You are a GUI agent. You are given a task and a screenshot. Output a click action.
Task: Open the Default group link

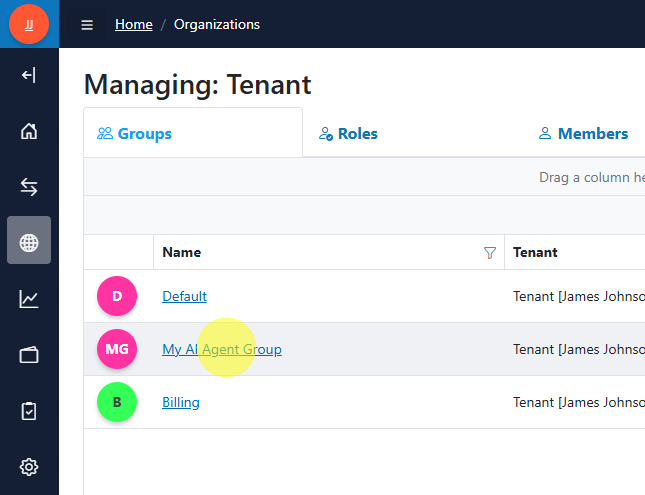(x=184, y=296)
